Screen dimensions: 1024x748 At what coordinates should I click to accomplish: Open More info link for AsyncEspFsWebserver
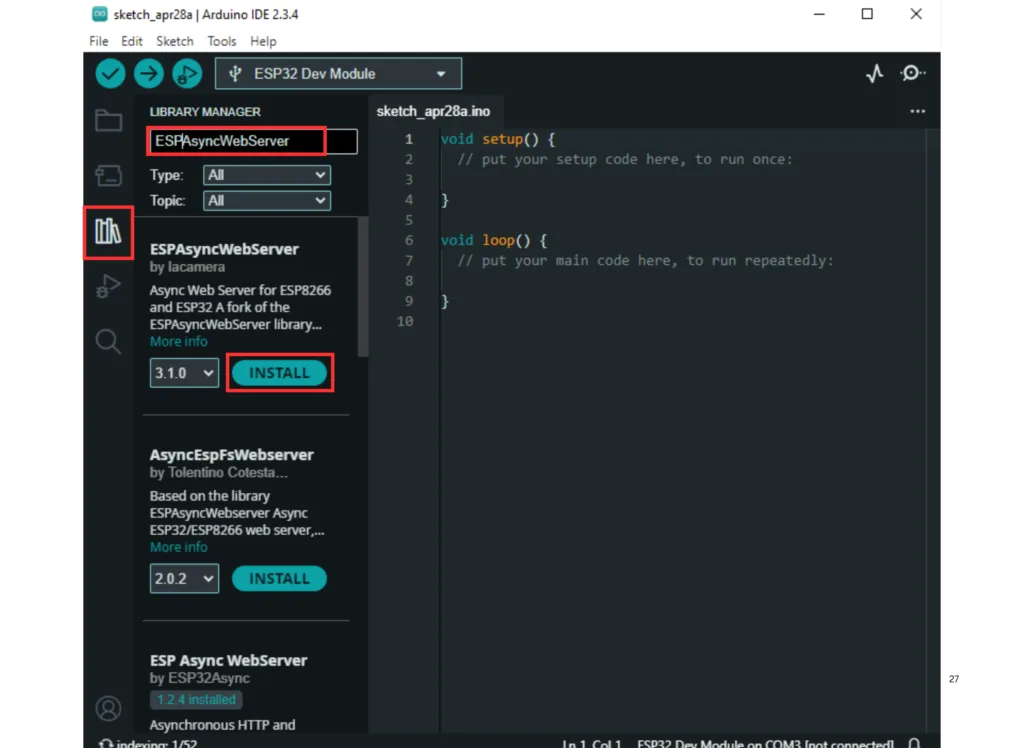pos(179,547)
